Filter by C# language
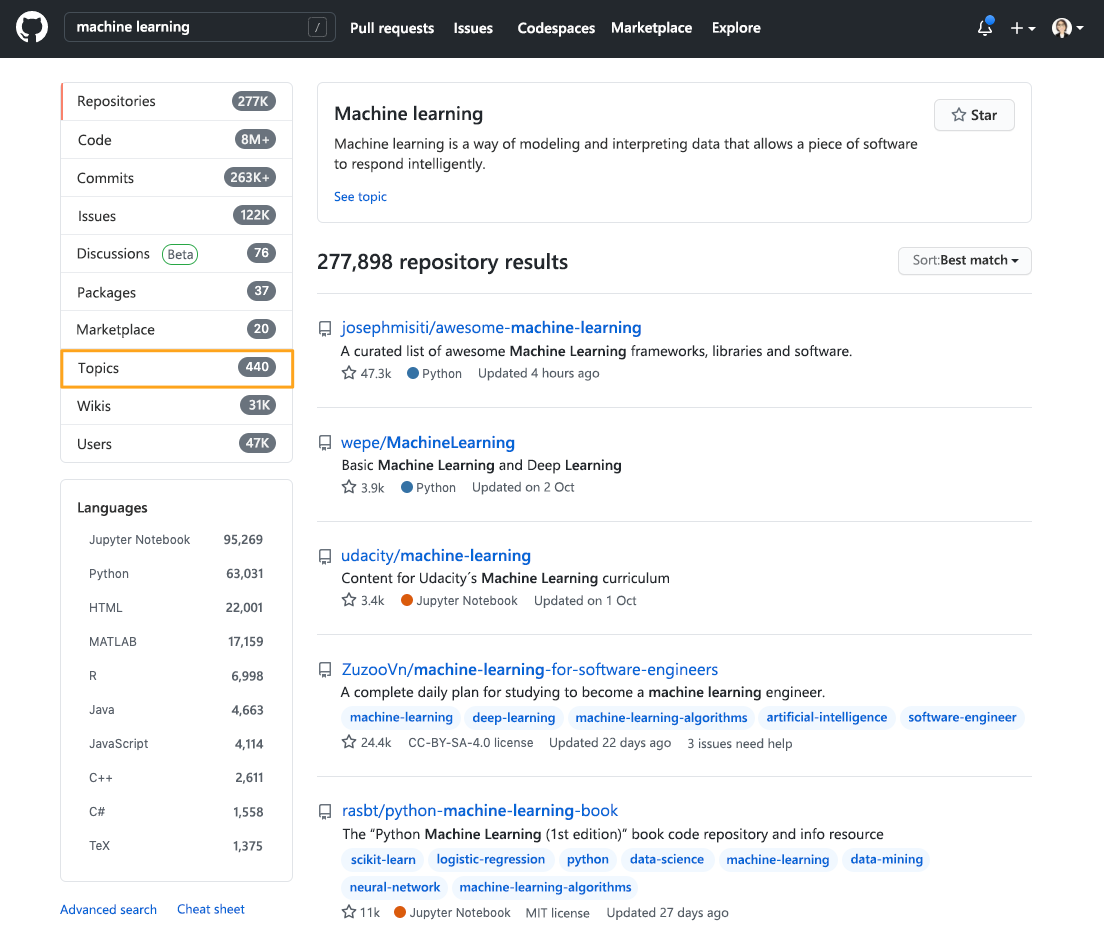The height and width of the screenshot is (944, 1104). coord(175,812)
